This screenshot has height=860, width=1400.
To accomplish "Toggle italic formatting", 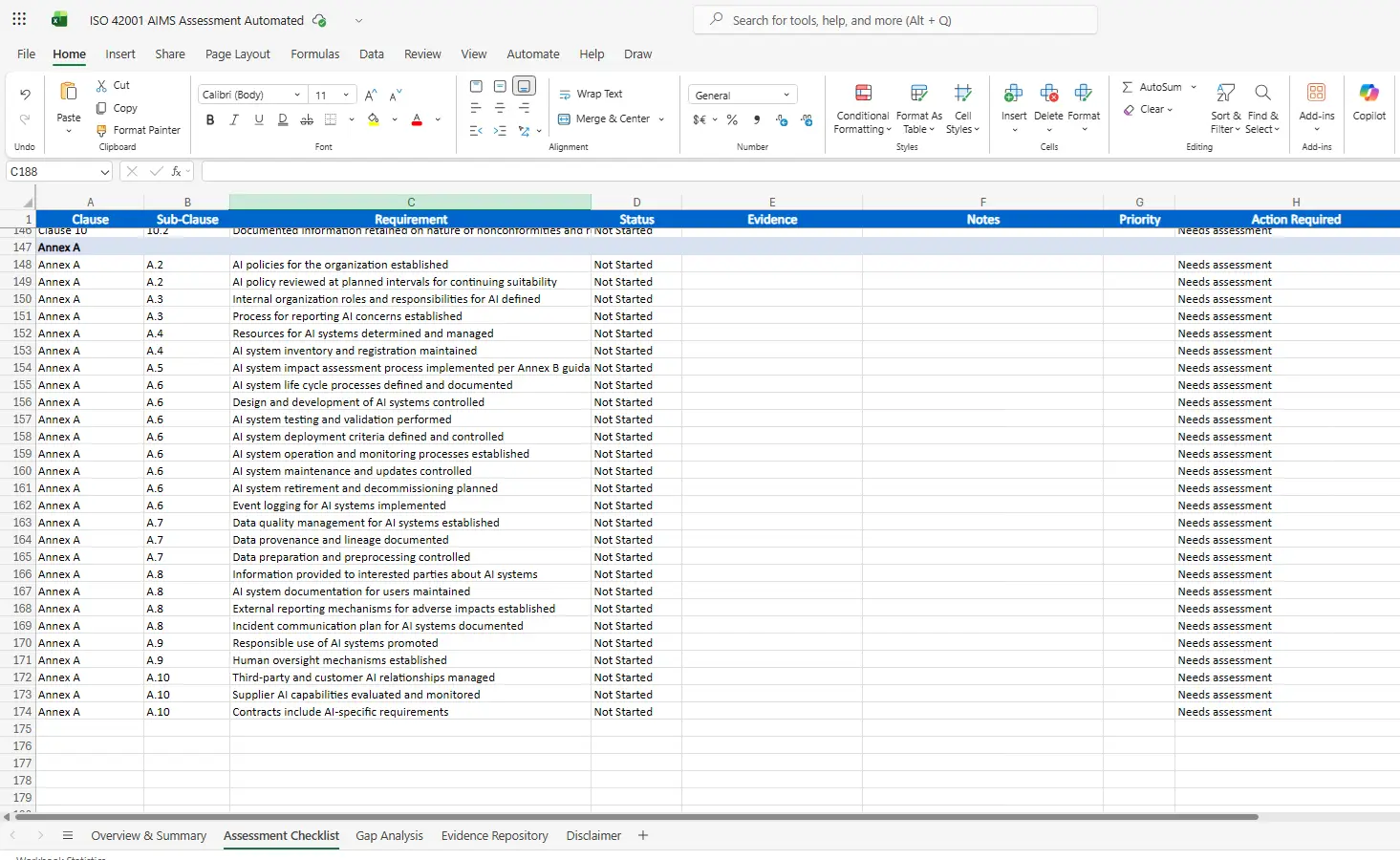I will (x=234, y=120).
